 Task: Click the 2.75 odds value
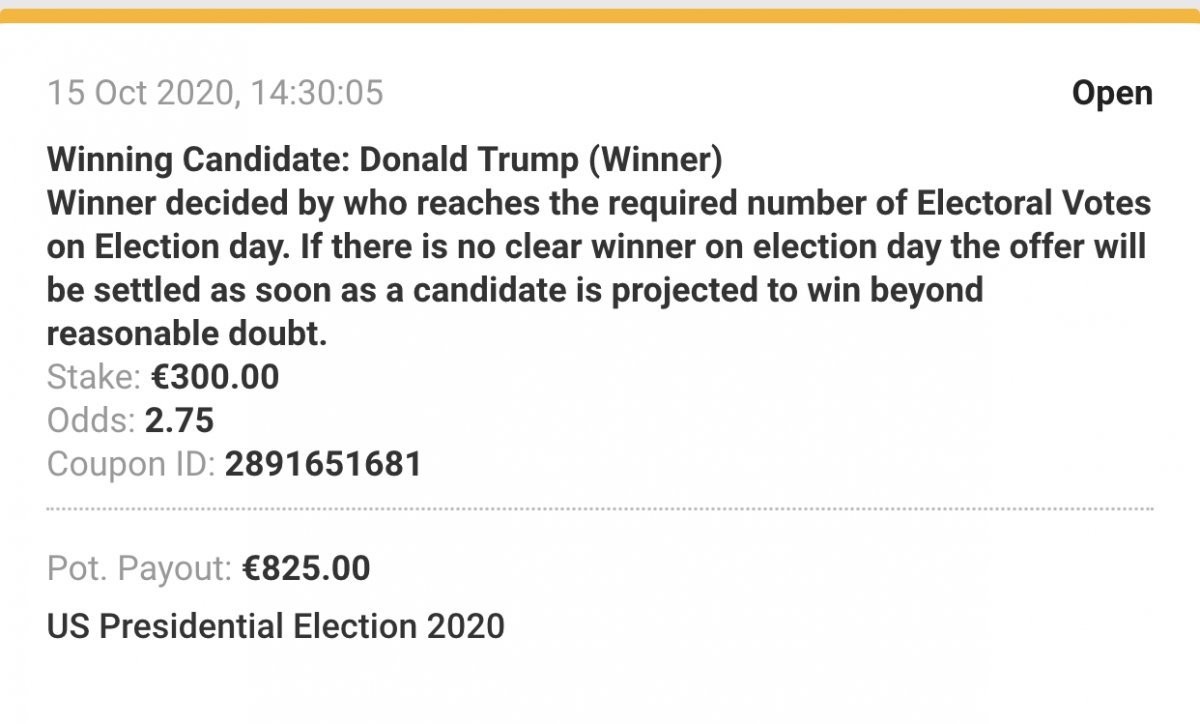tap(180, 421)
